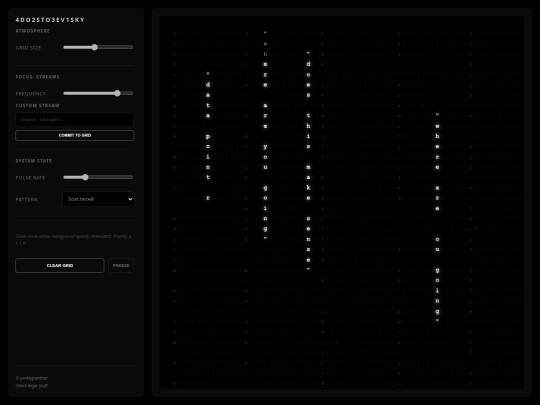540x405 pixels.
Task: Click the leftmost "where are you going" stream
Action: tap(265, 136)
